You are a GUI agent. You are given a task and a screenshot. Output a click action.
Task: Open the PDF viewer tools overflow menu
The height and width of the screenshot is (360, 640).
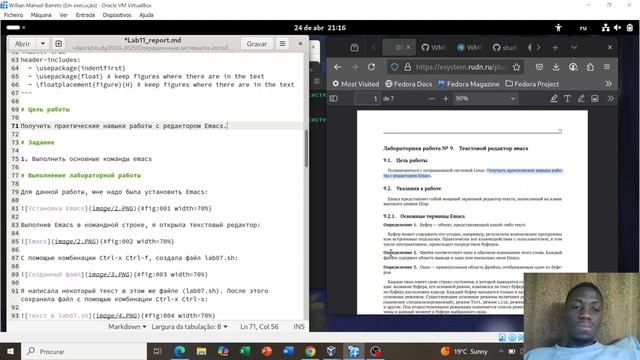tap(611, 99)
